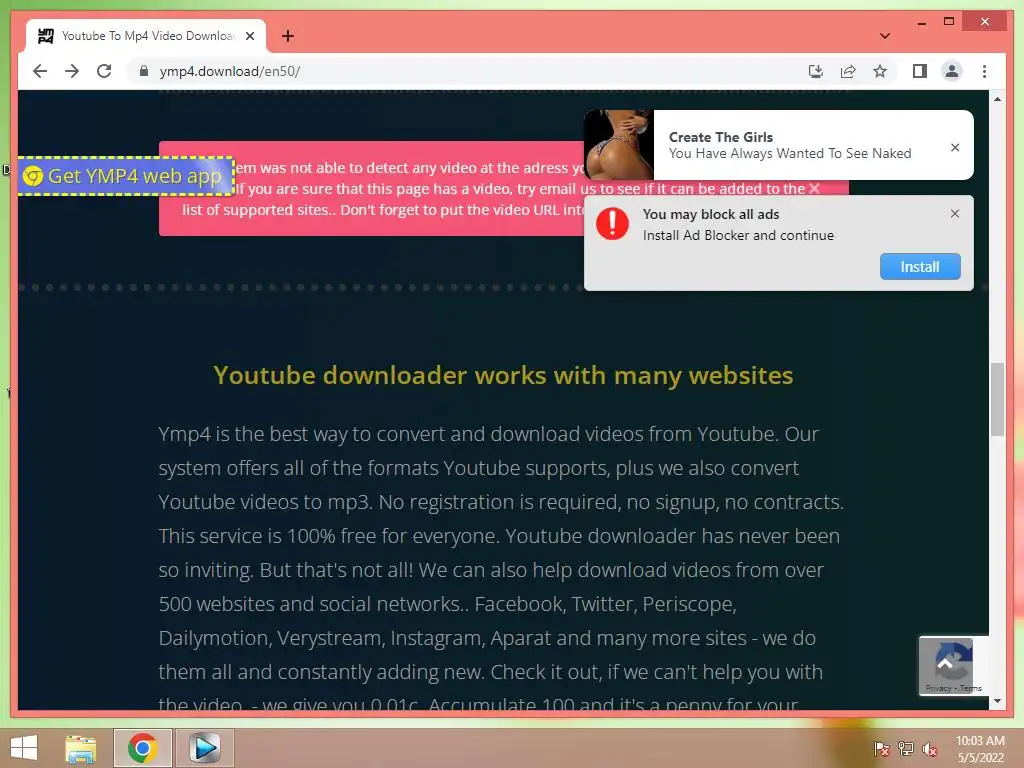Open the Chrome profile menu
This screenshot has width=1024, height=768.
(952, 71)
